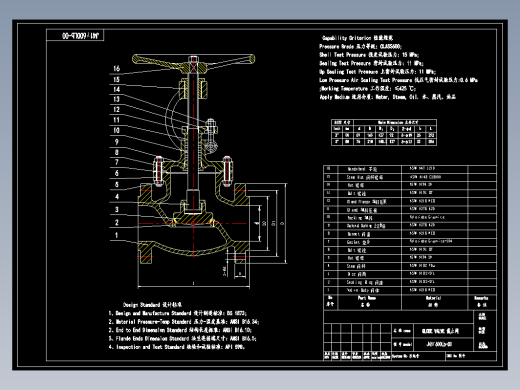Viewport: 520px width, 390px height.
Task: Click the Material Pressure-Temp Standard ANSI B16.34 line
Action: (184, 322)
